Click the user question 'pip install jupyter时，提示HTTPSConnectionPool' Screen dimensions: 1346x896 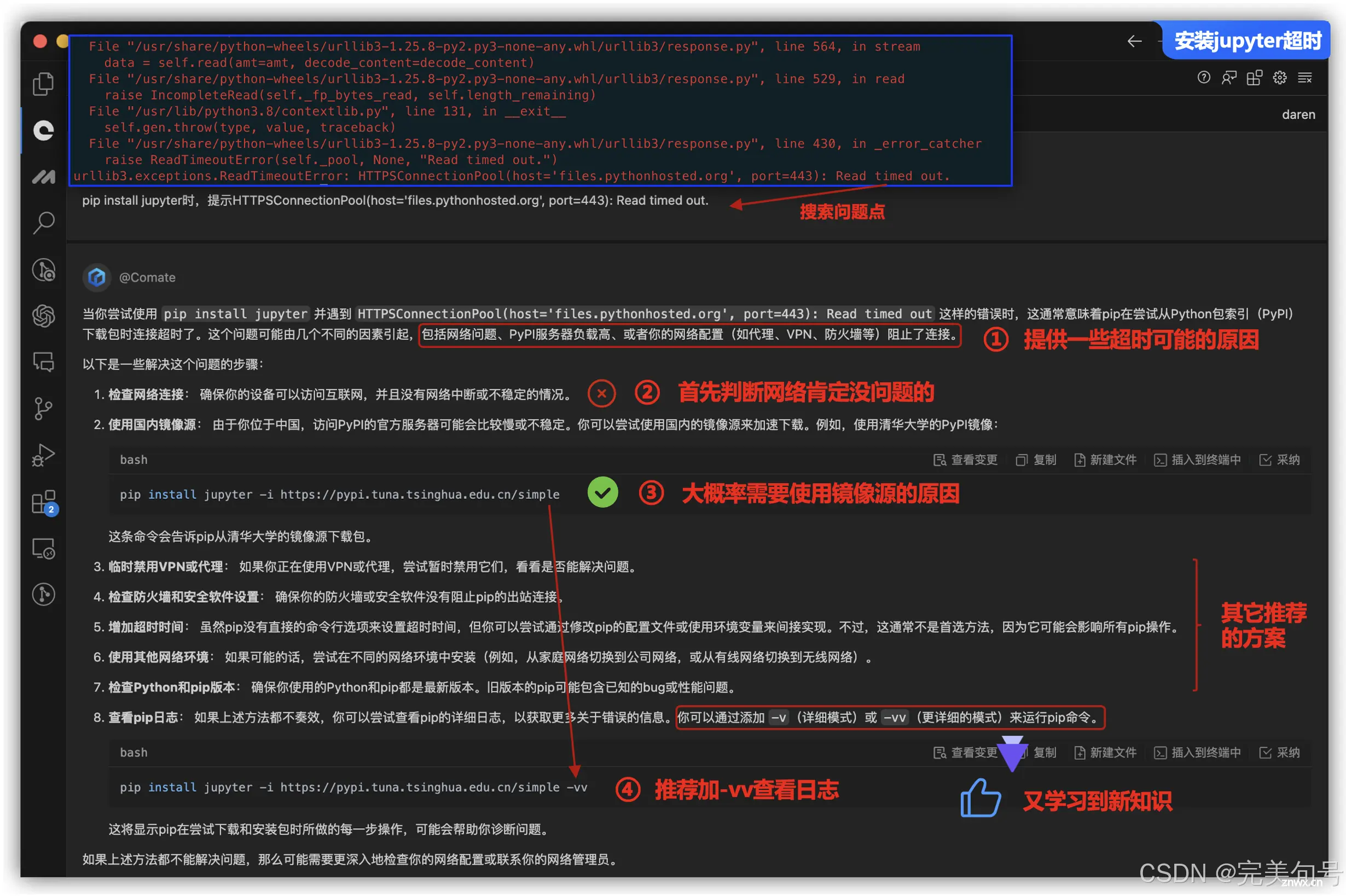click(x=395, y=200)
